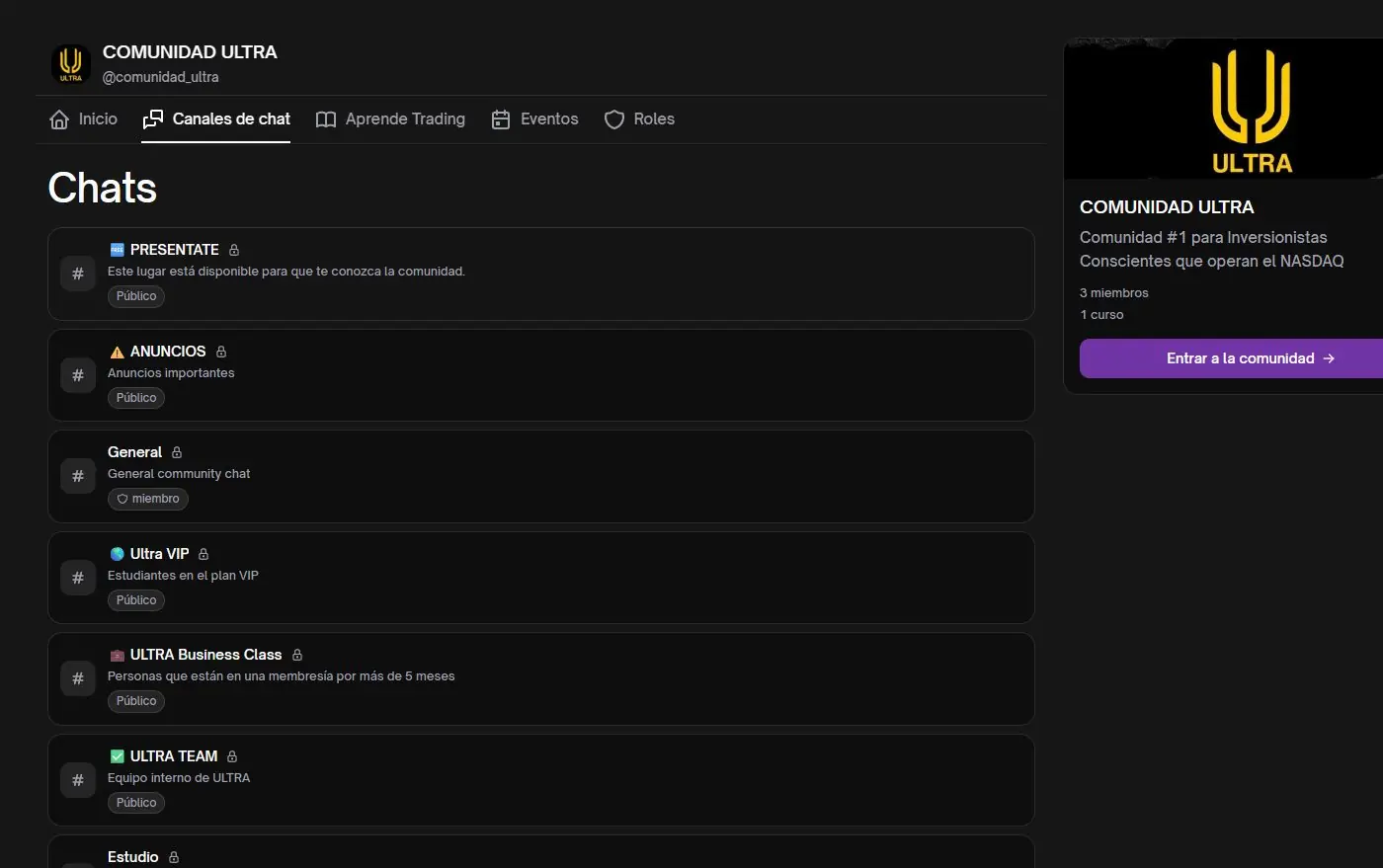Open the Aprende Trading tab
The height and width of the screenshot is (868, 1383).
[x=390, y=119]
